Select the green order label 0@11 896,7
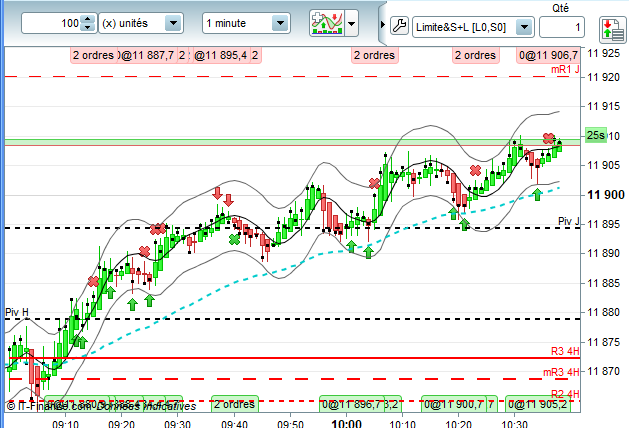 click(353, 404)
